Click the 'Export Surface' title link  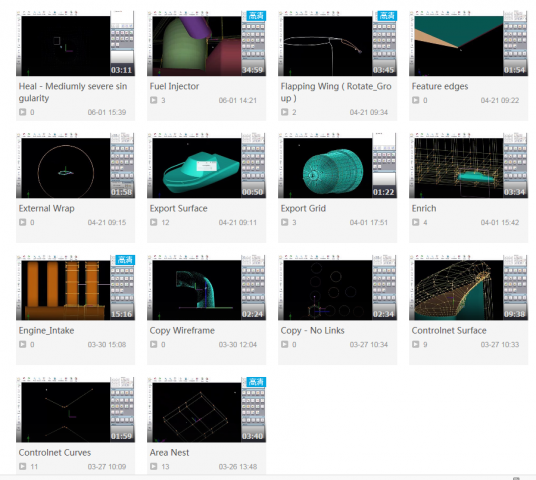coord(178,208)
